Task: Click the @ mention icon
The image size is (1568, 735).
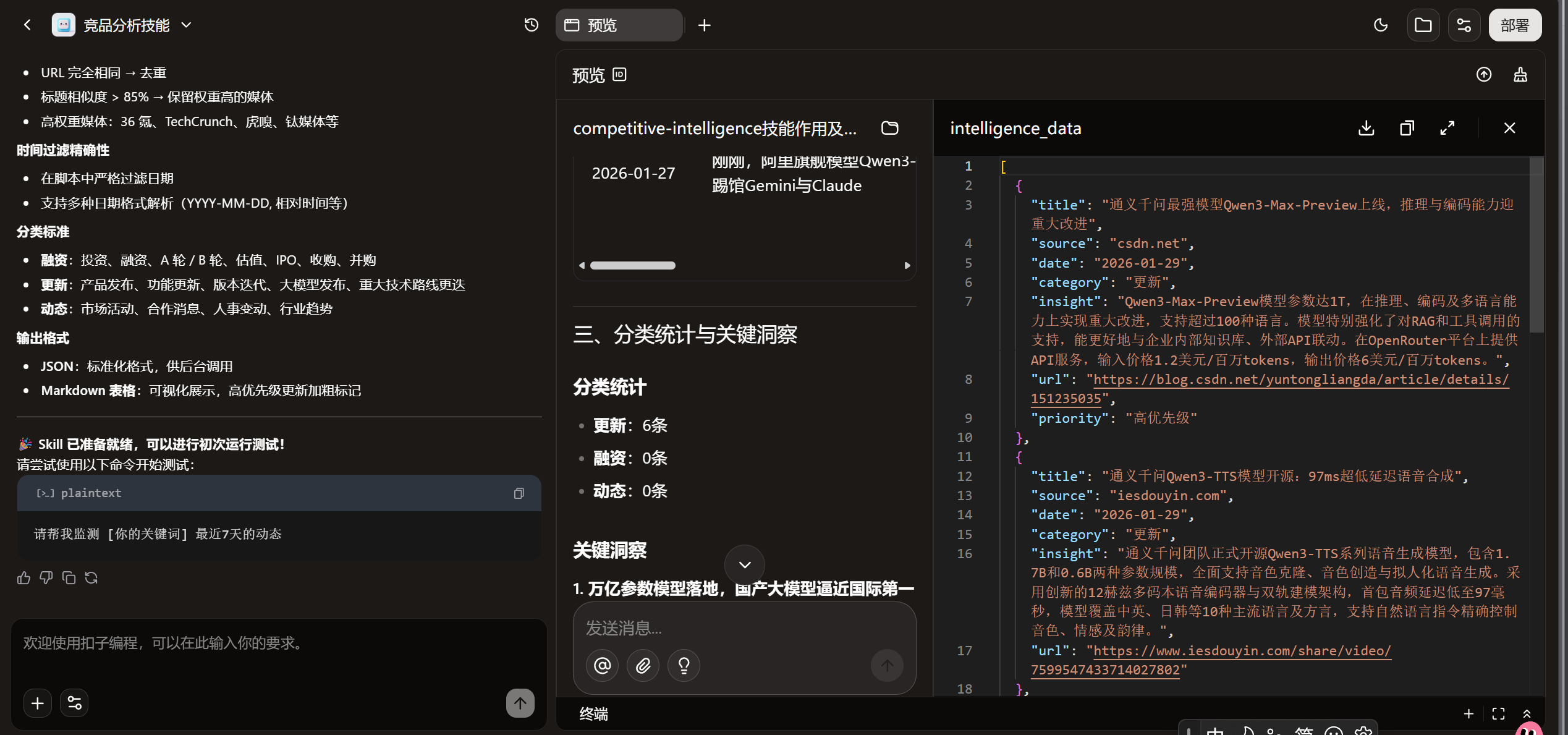Action: [602, 665]
